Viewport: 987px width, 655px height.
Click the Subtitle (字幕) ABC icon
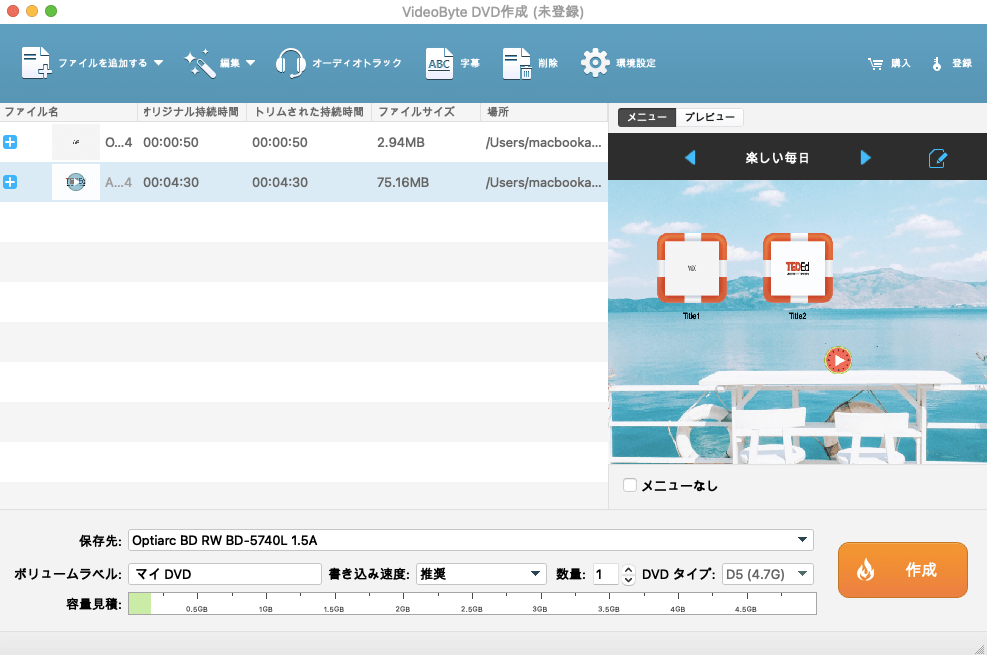point(440,63)
